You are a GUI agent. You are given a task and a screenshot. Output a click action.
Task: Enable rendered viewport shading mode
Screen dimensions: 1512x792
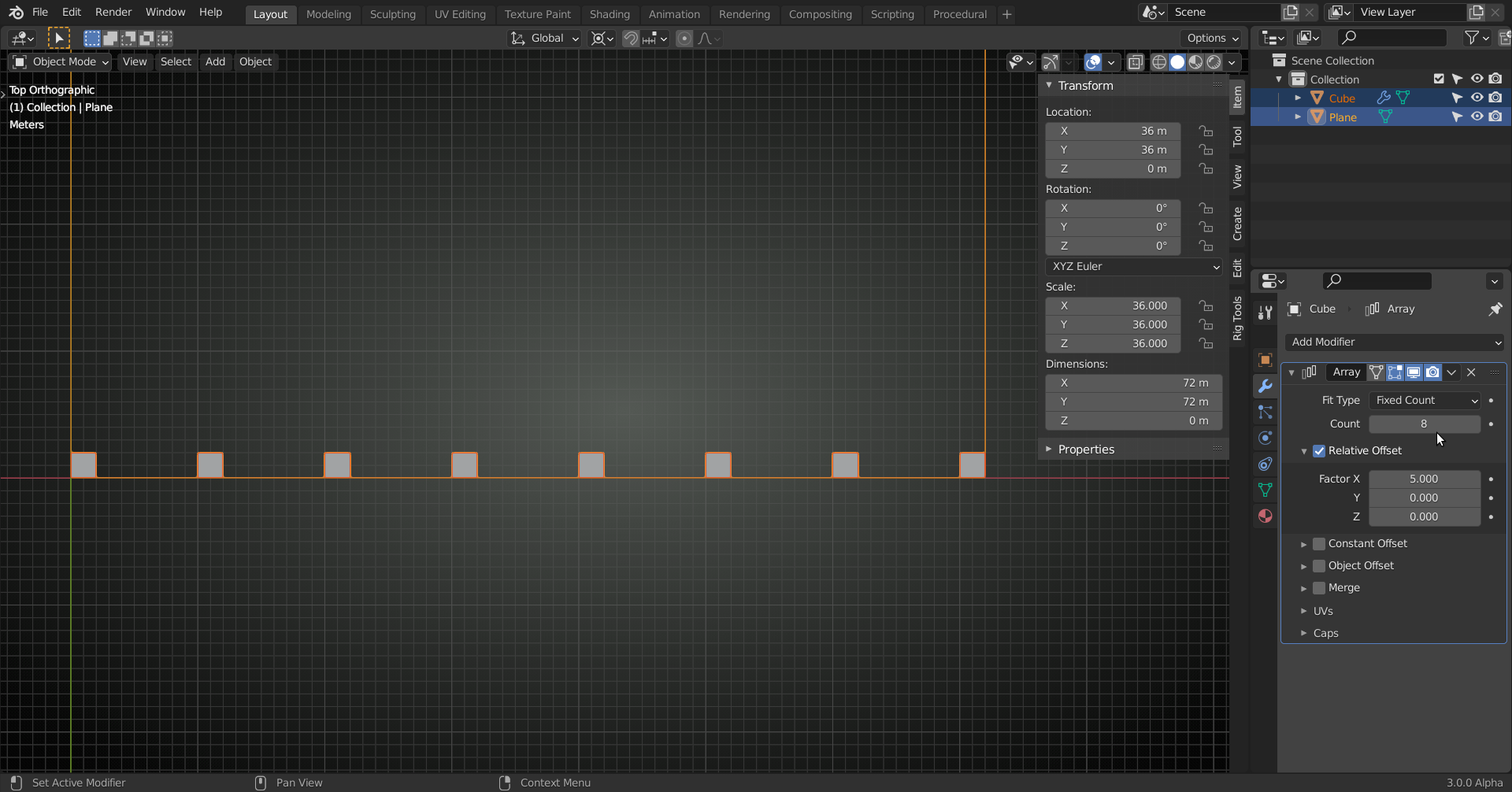(x=1215, y=62)
